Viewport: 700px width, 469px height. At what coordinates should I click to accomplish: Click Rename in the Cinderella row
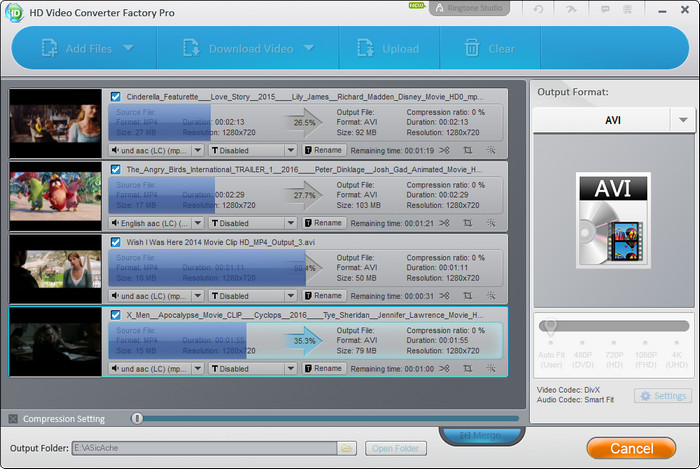pos(324,150)
